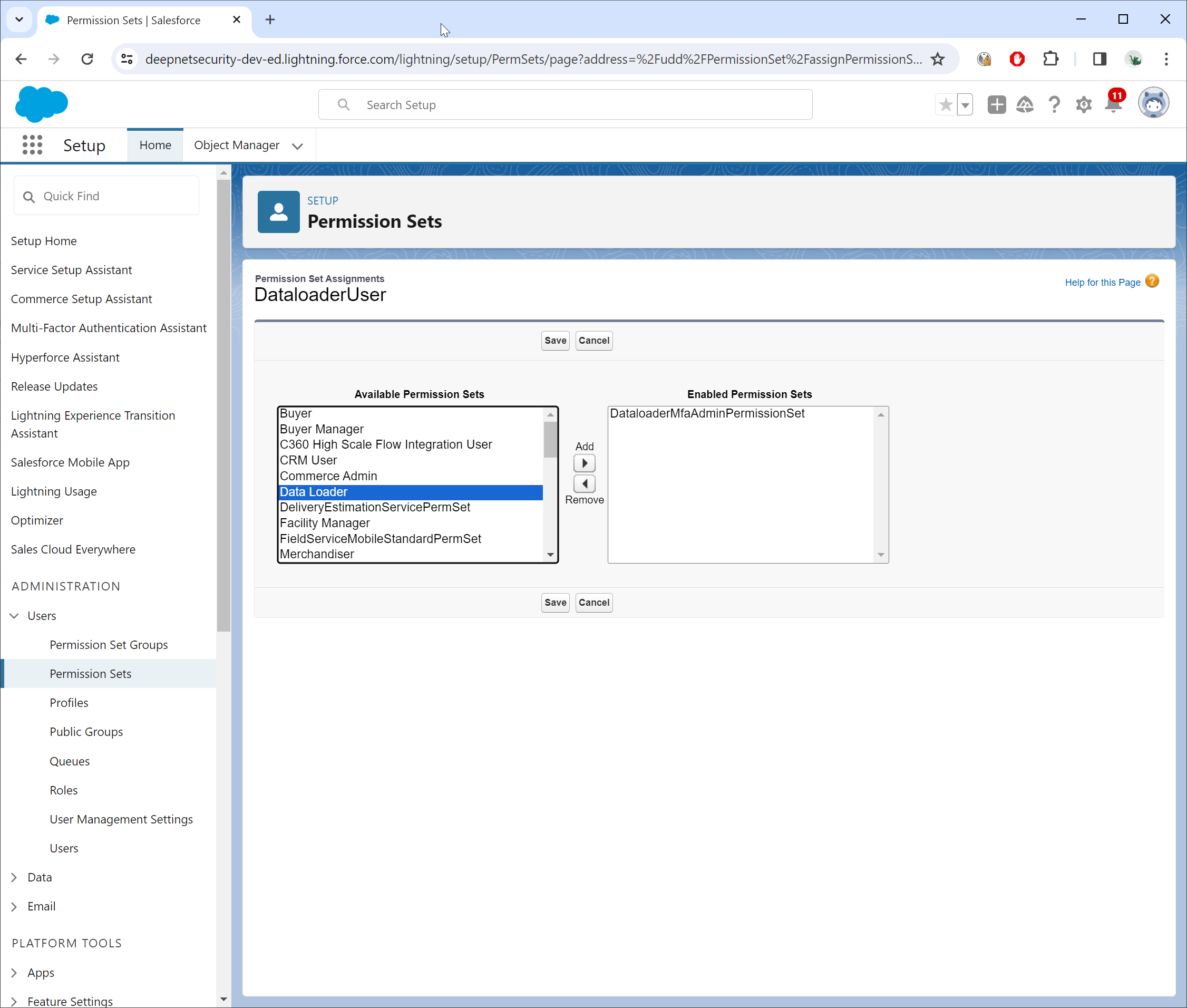Select DataloaderMfaAdminPermissionSet in Enabled list
This screenshot has width=1187, height=1008.
(707, 413)
